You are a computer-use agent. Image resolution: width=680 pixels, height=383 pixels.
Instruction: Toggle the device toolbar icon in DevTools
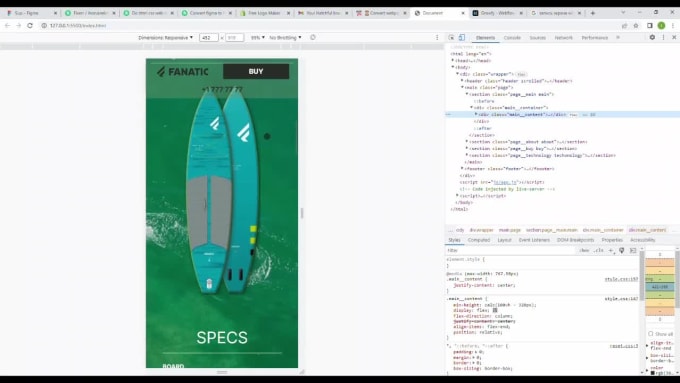point(462,38)
